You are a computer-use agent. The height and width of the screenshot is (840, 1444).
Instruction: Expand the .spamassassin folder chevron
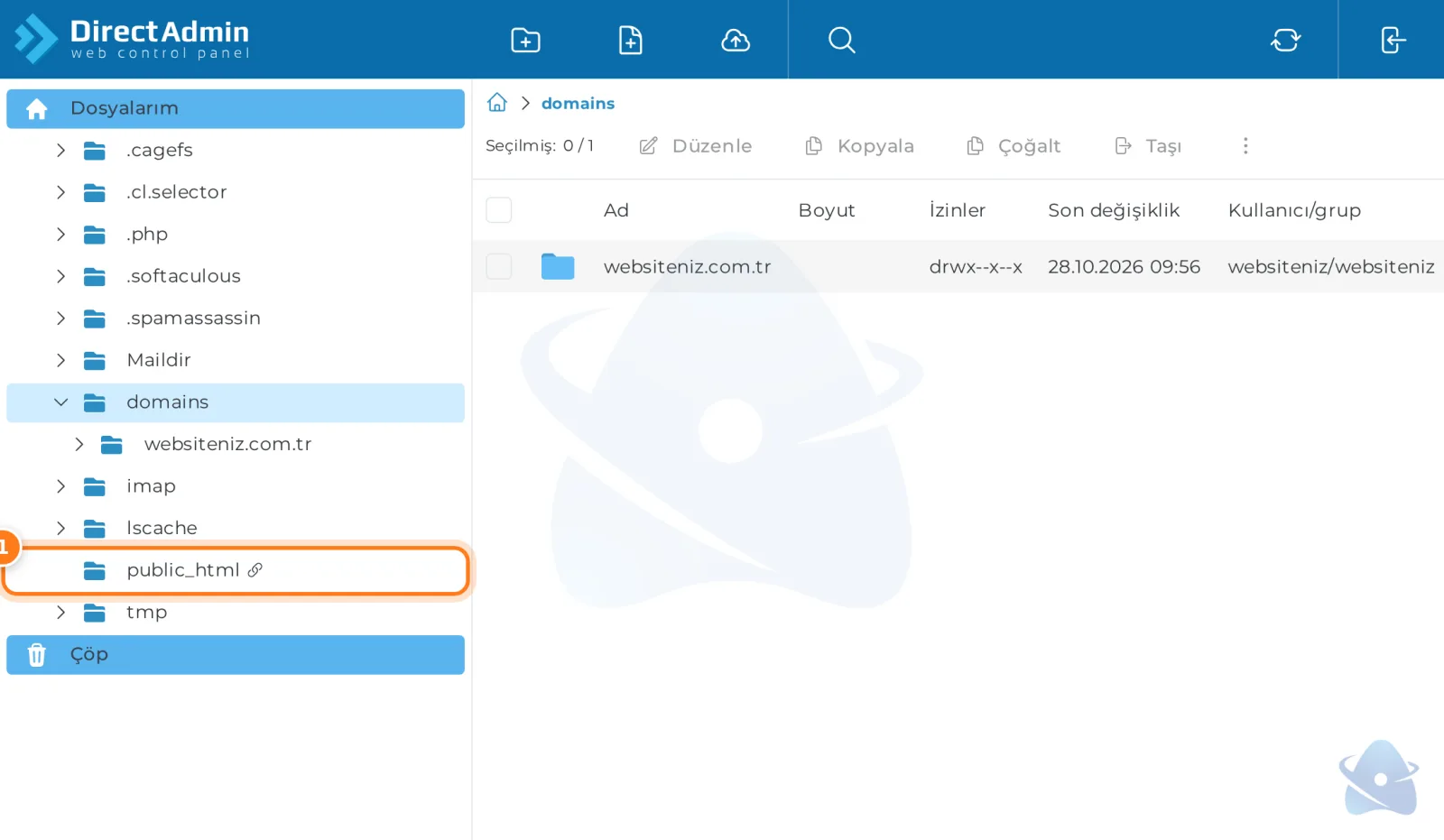click(x=60, y=318)
